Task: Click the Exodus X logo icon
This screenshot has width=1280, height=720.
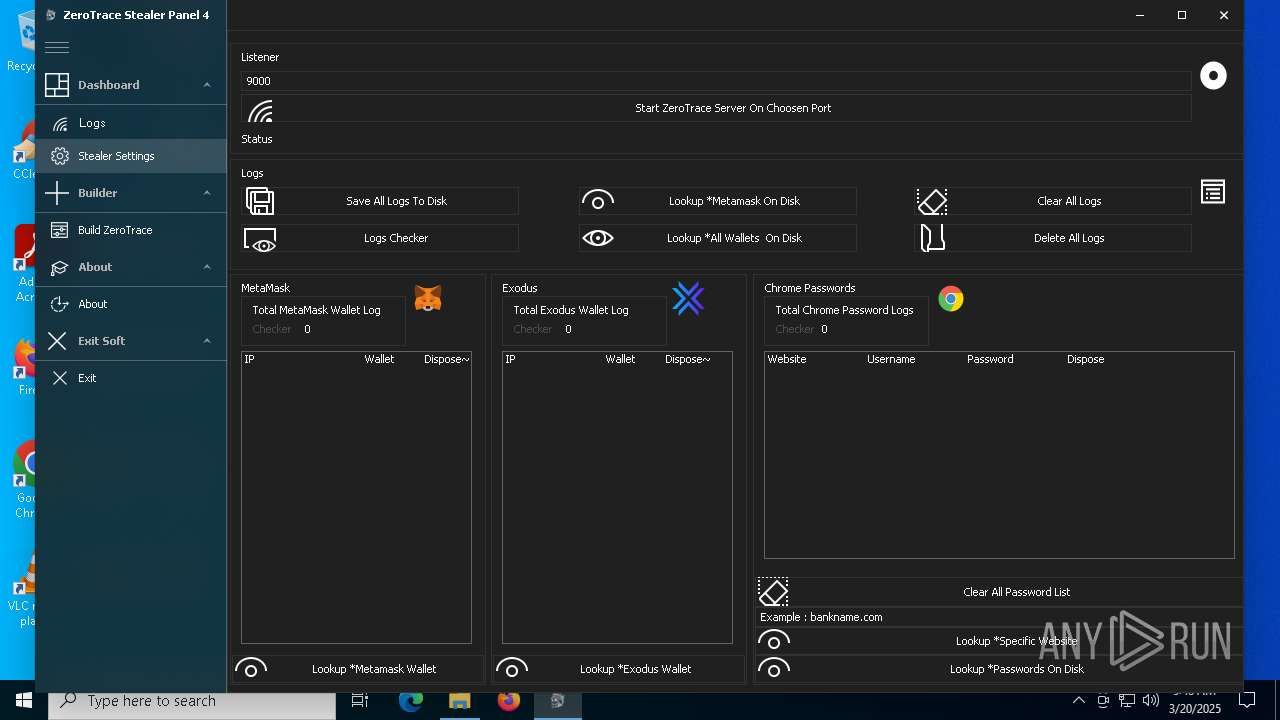Action: click(x=688, y=298)
